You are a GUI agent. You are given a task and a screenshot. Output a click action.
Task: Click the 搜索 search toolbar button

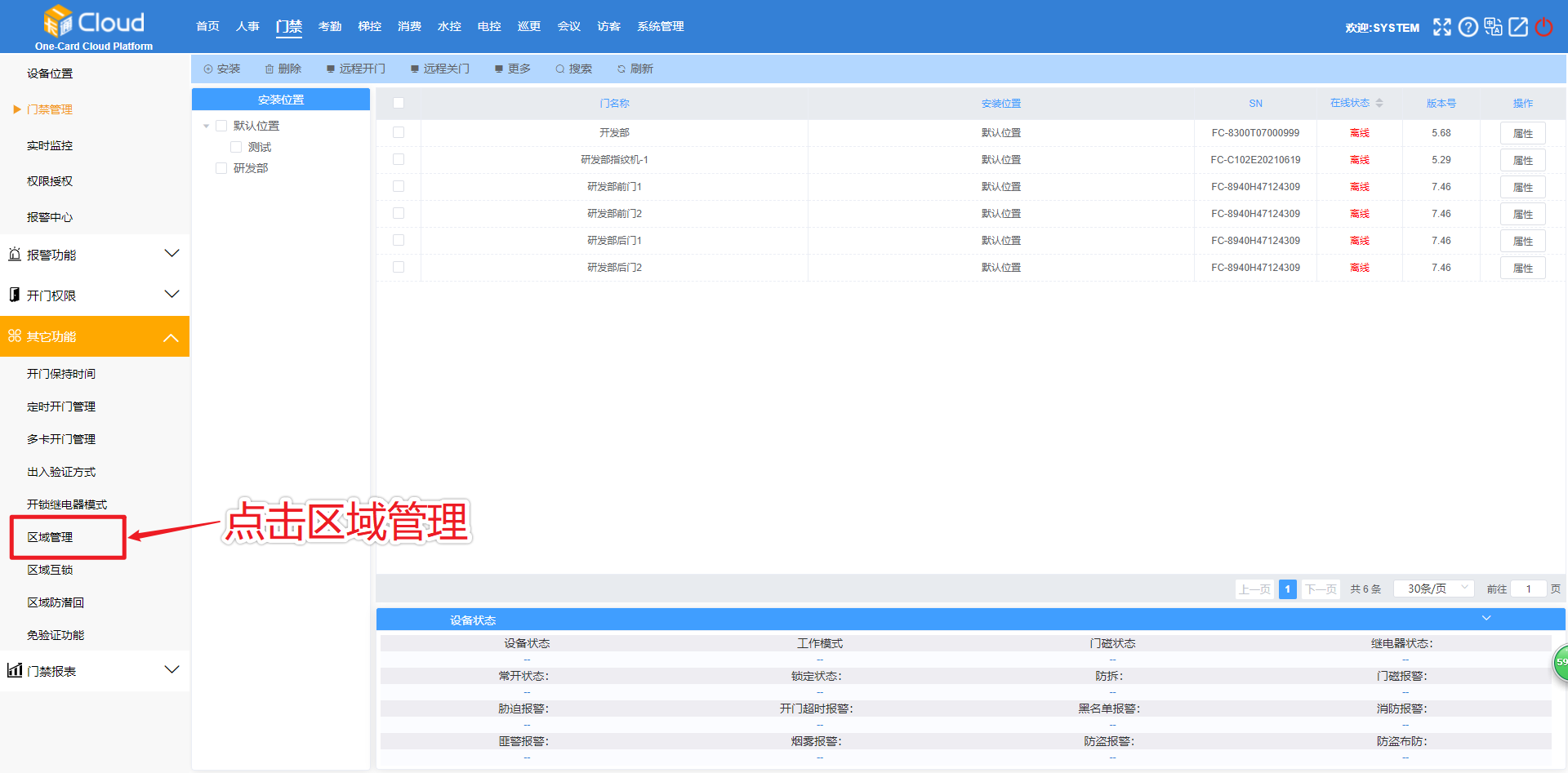click(574, 69)
